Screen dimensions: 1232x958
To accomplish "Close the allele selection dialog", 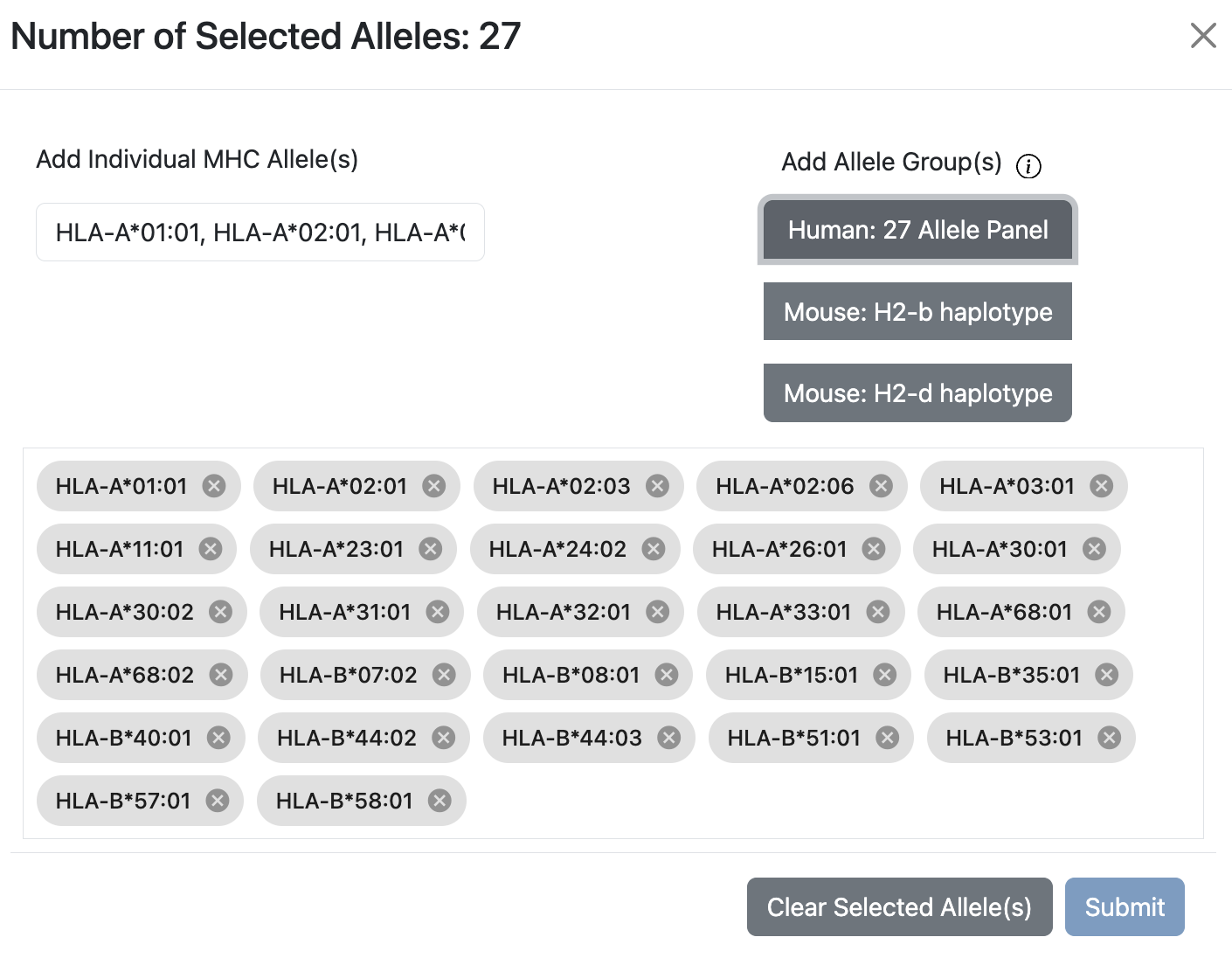I will click(1203, 36).
